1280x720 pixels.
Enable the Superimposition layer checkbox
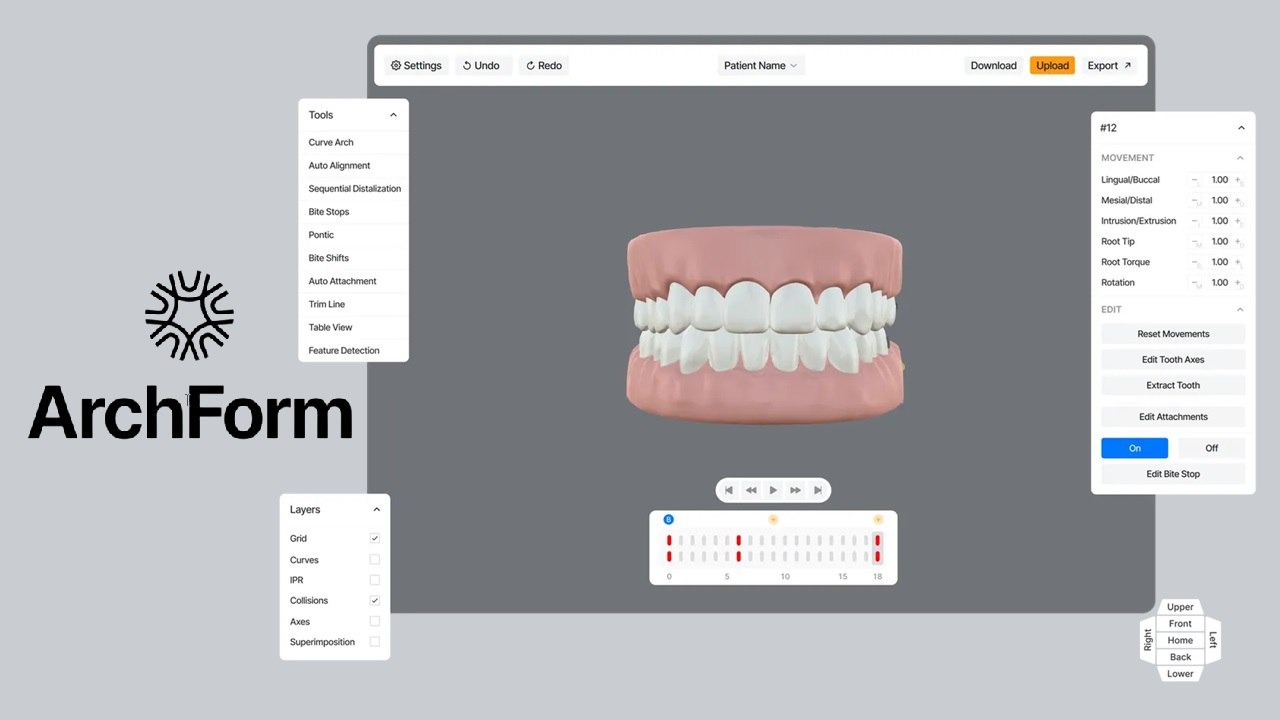(x=375, y=642)
